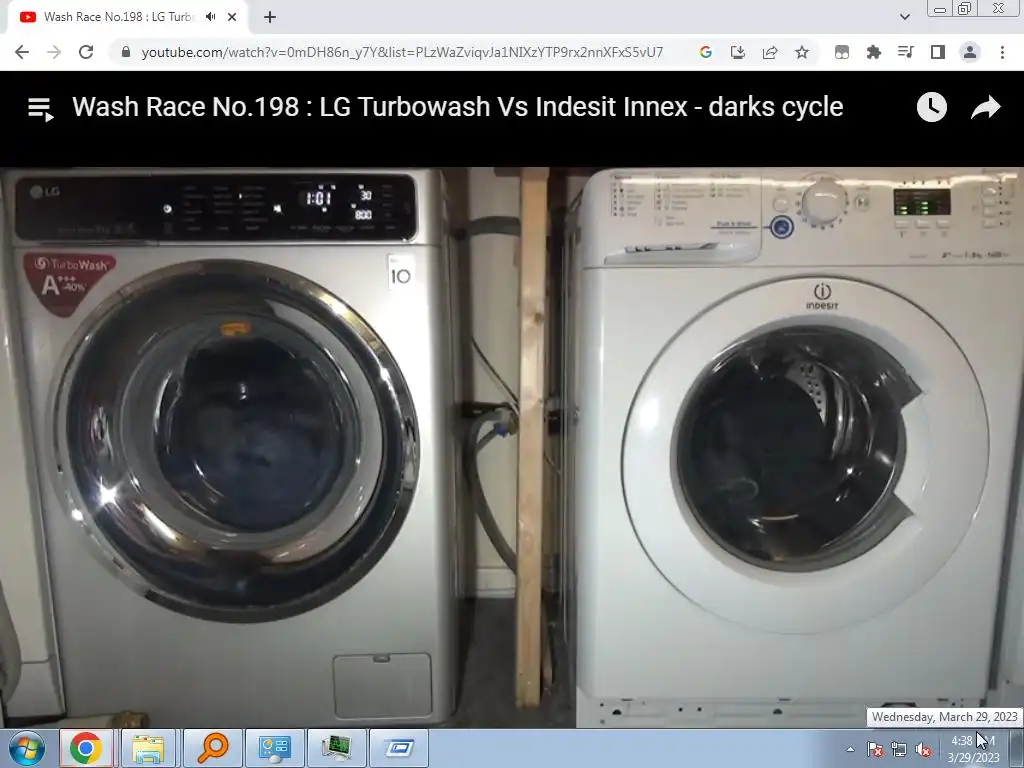Open Action Center flag tray icon
1024x768 pixels.
pyautogui.click(x=874, y=749)
